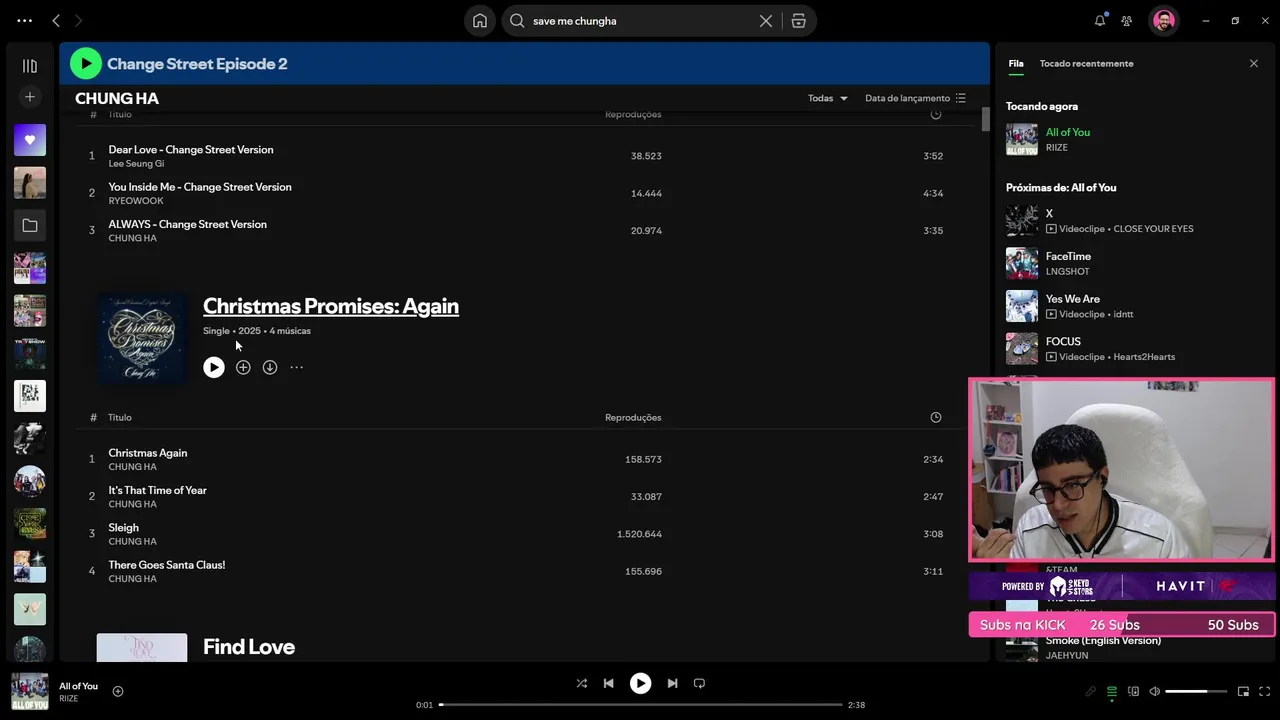The image size is (1280, 720).
Task: Download Christmas Promises: Again album
Action: [x=270, y=367]
